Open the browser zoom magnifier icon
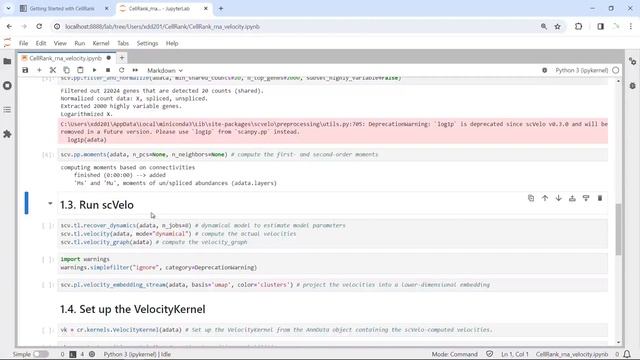This screenshot has width=640, height=360. [x=544, y=27]
